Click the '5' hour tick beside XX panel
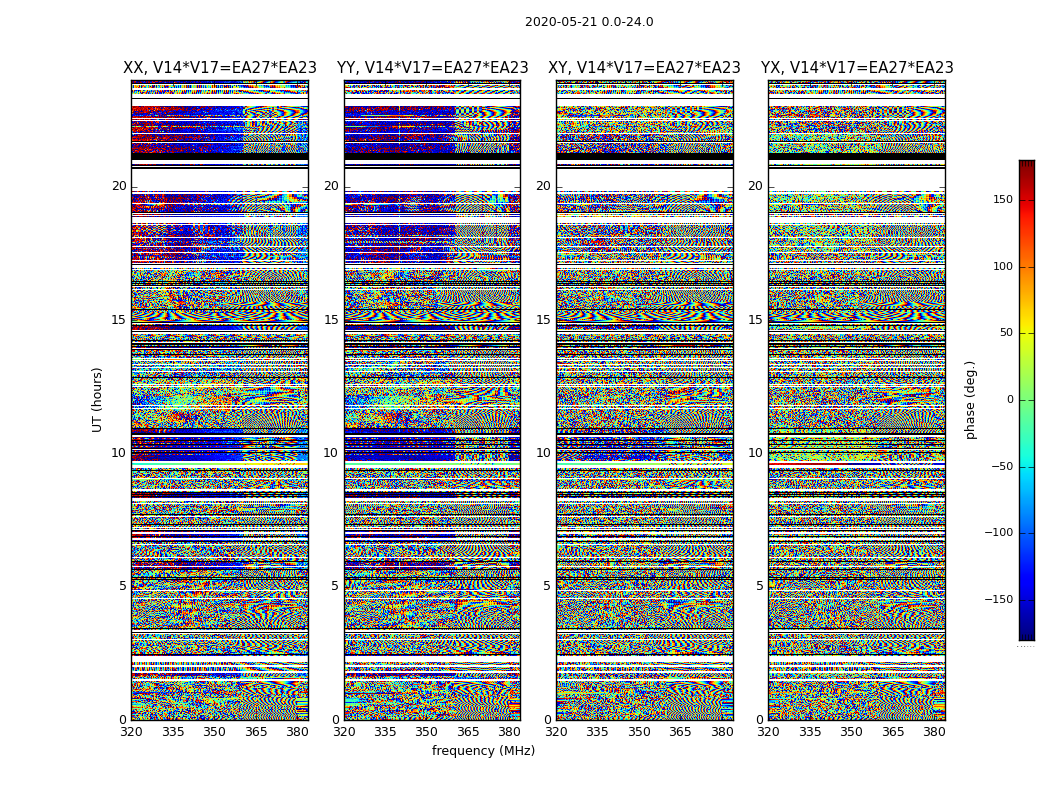 point(123,586)
